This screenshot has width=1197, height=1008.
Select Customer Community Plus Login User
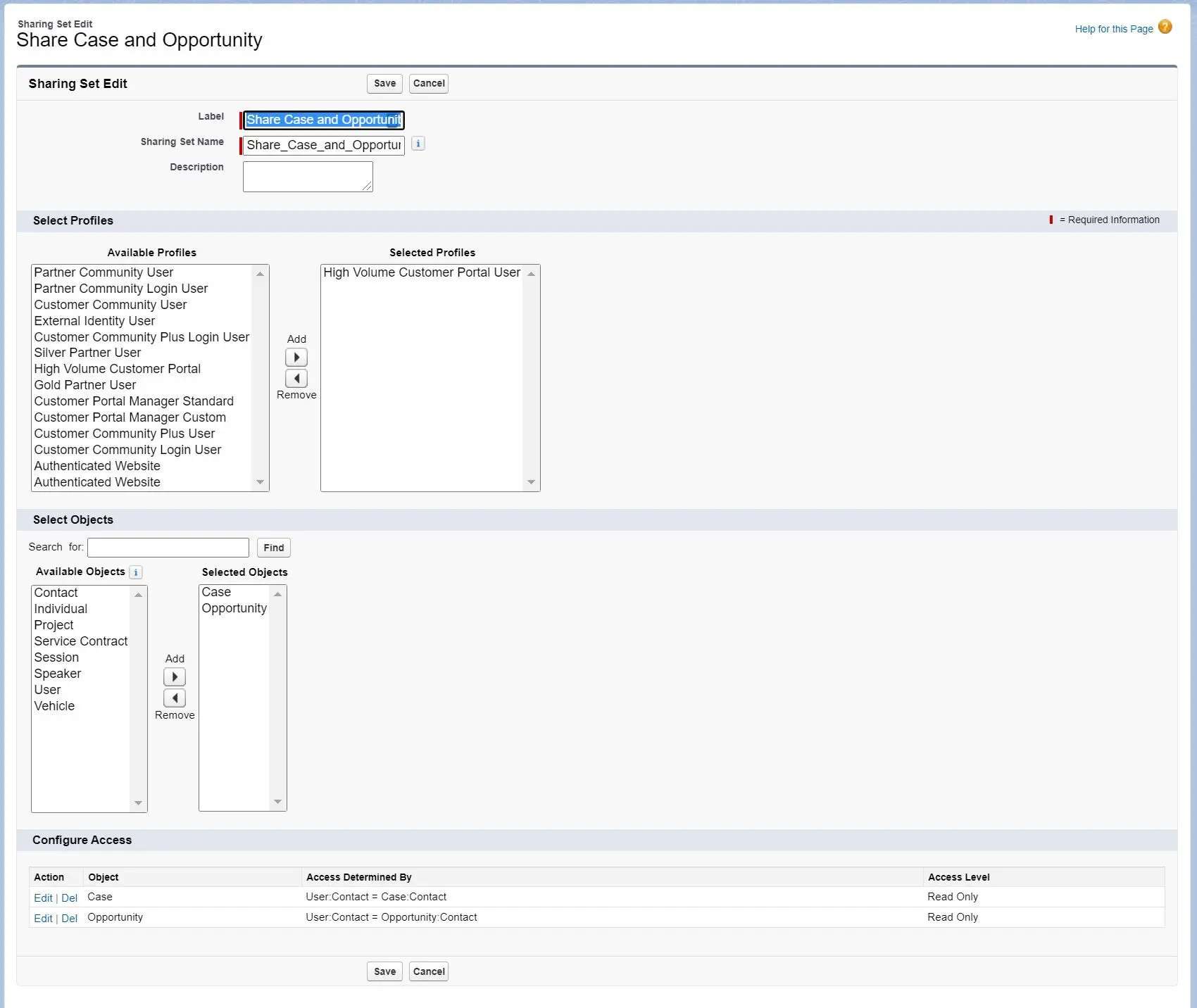point(142,337)
